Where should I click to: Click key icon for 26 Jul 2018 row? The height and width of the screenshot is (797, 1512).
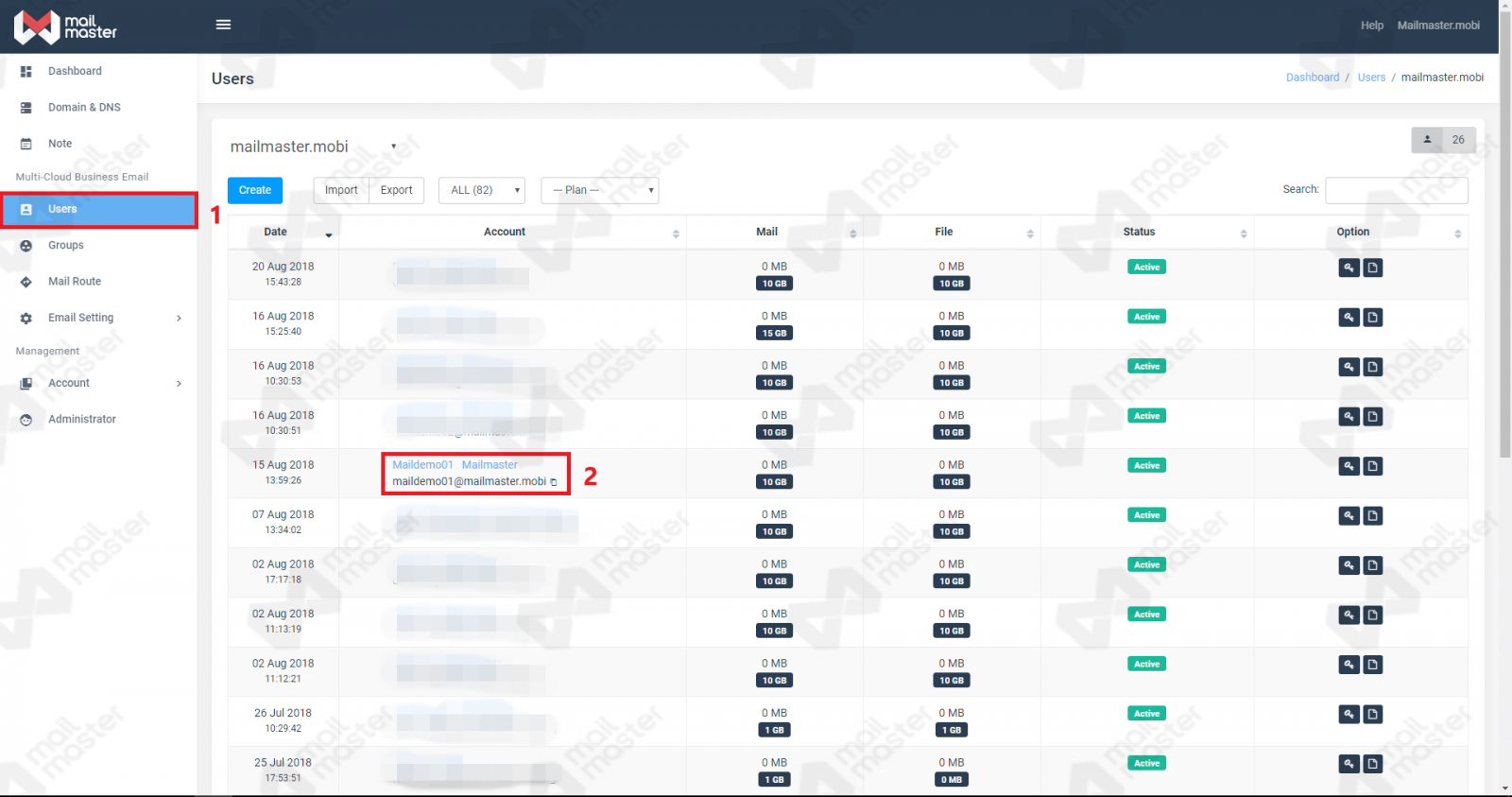1349,714
